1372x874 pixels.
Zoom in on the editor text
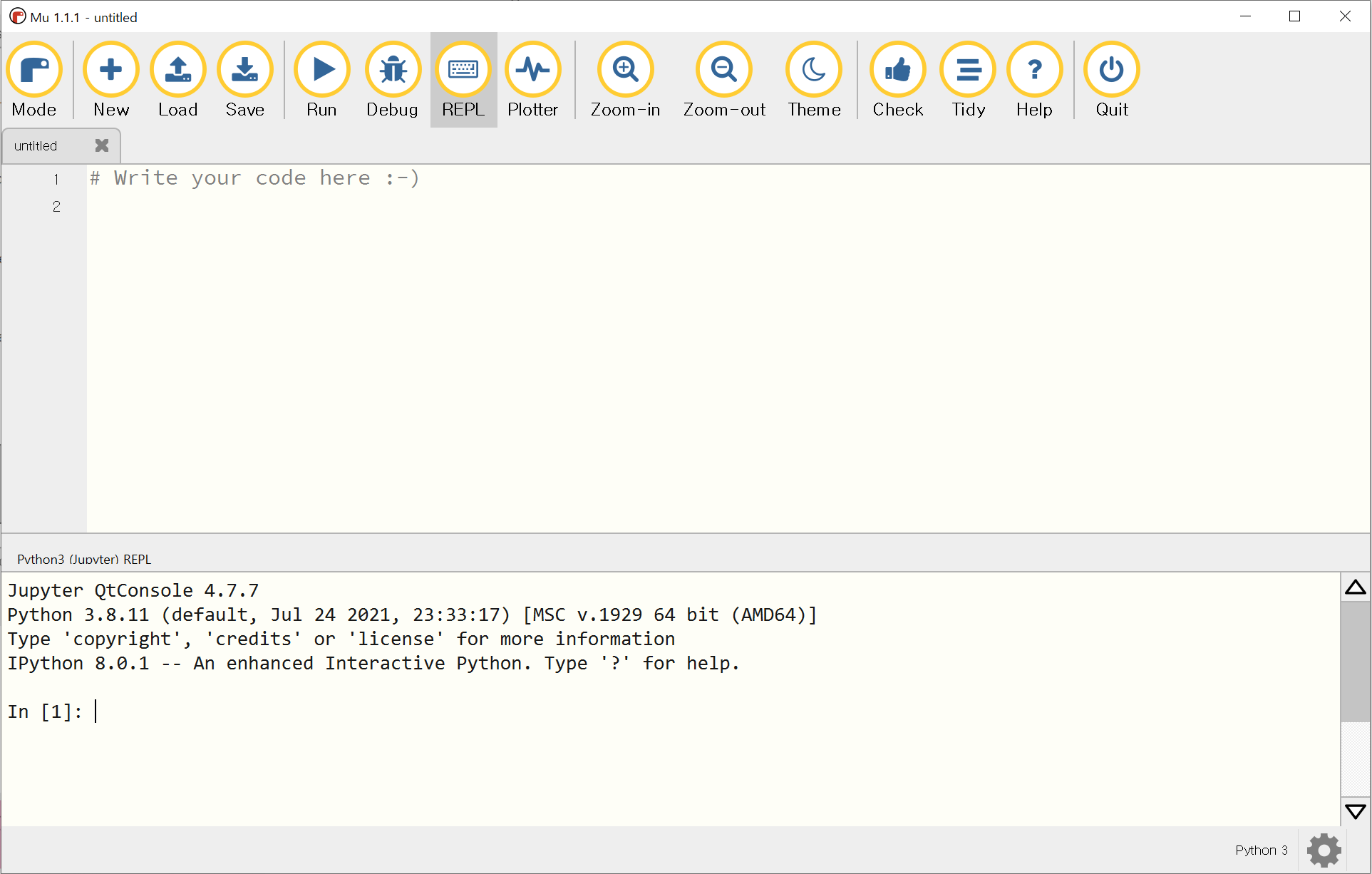(626, 70)
